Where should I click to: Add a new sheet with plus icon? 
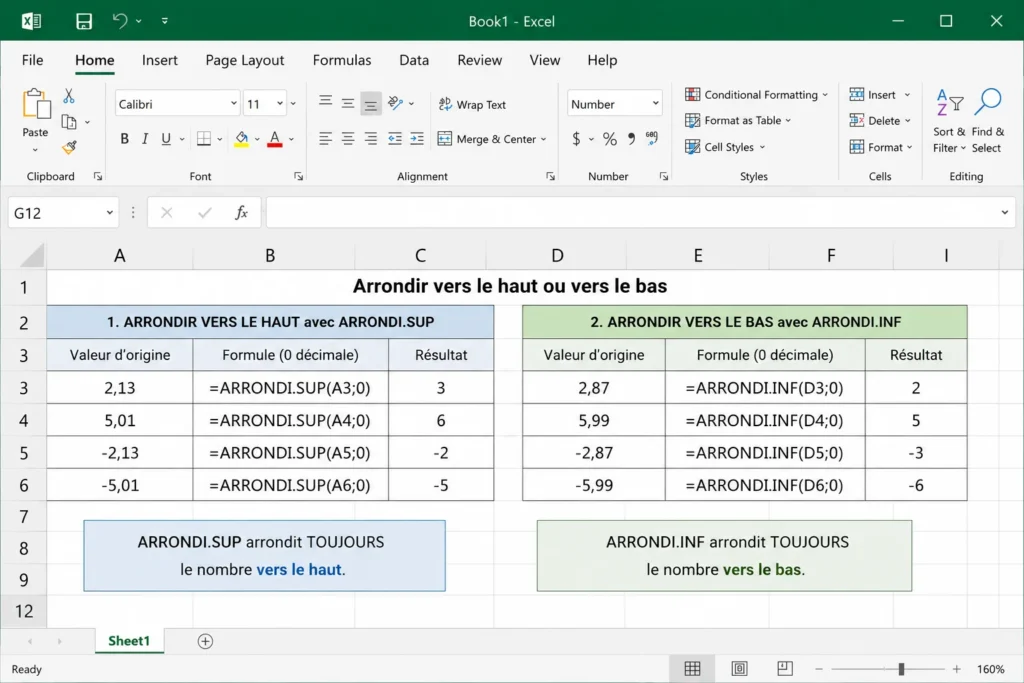205,641
